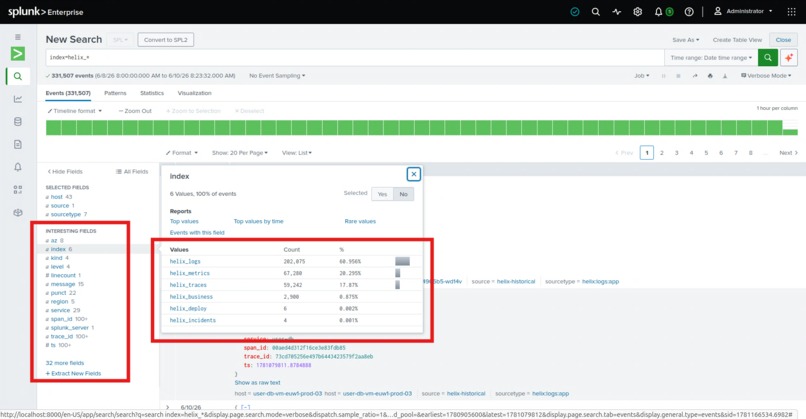Open the Top values report link

(184, 221)
